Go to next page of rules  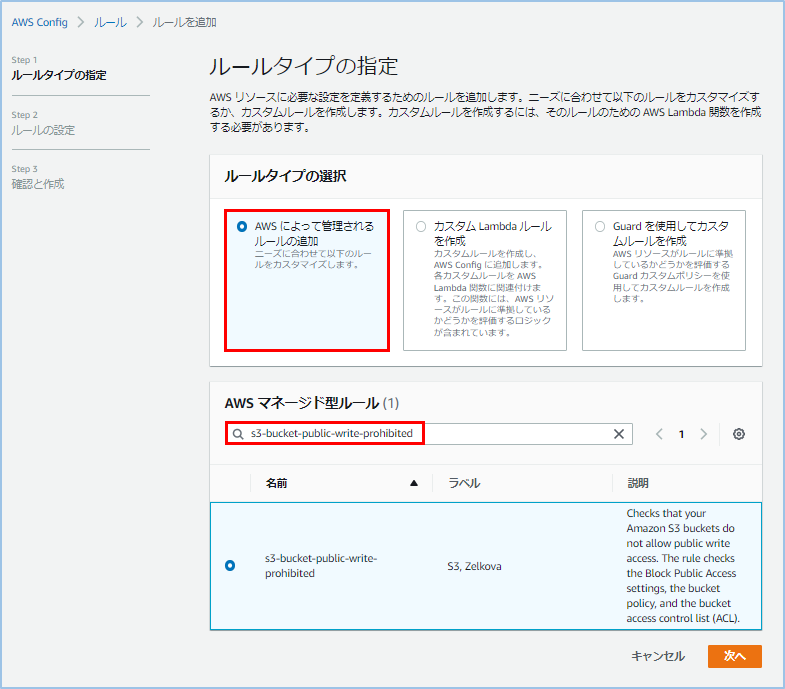coord(704,434)
